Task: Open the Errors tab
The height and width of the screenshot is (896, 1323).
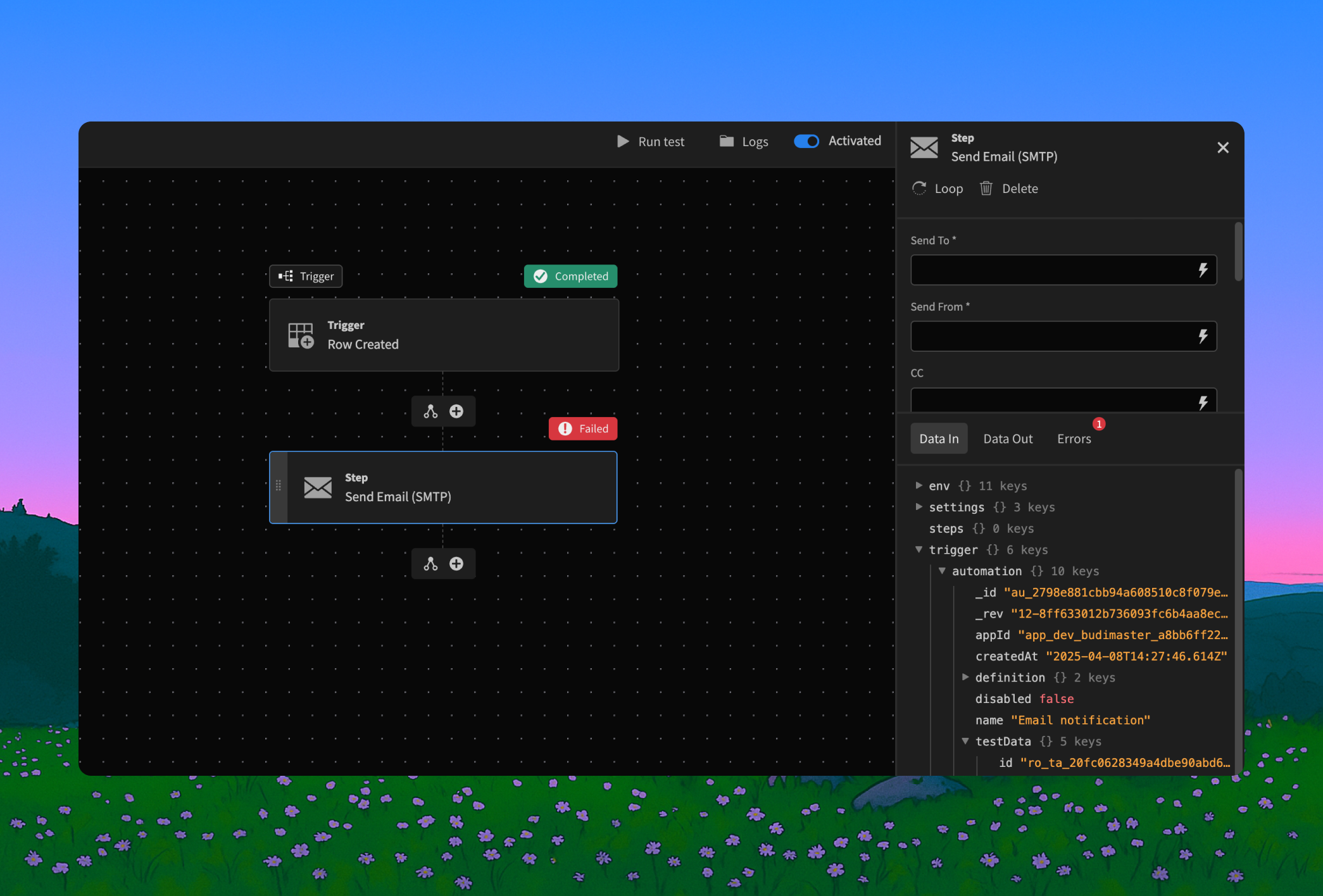Action: 1074,439
